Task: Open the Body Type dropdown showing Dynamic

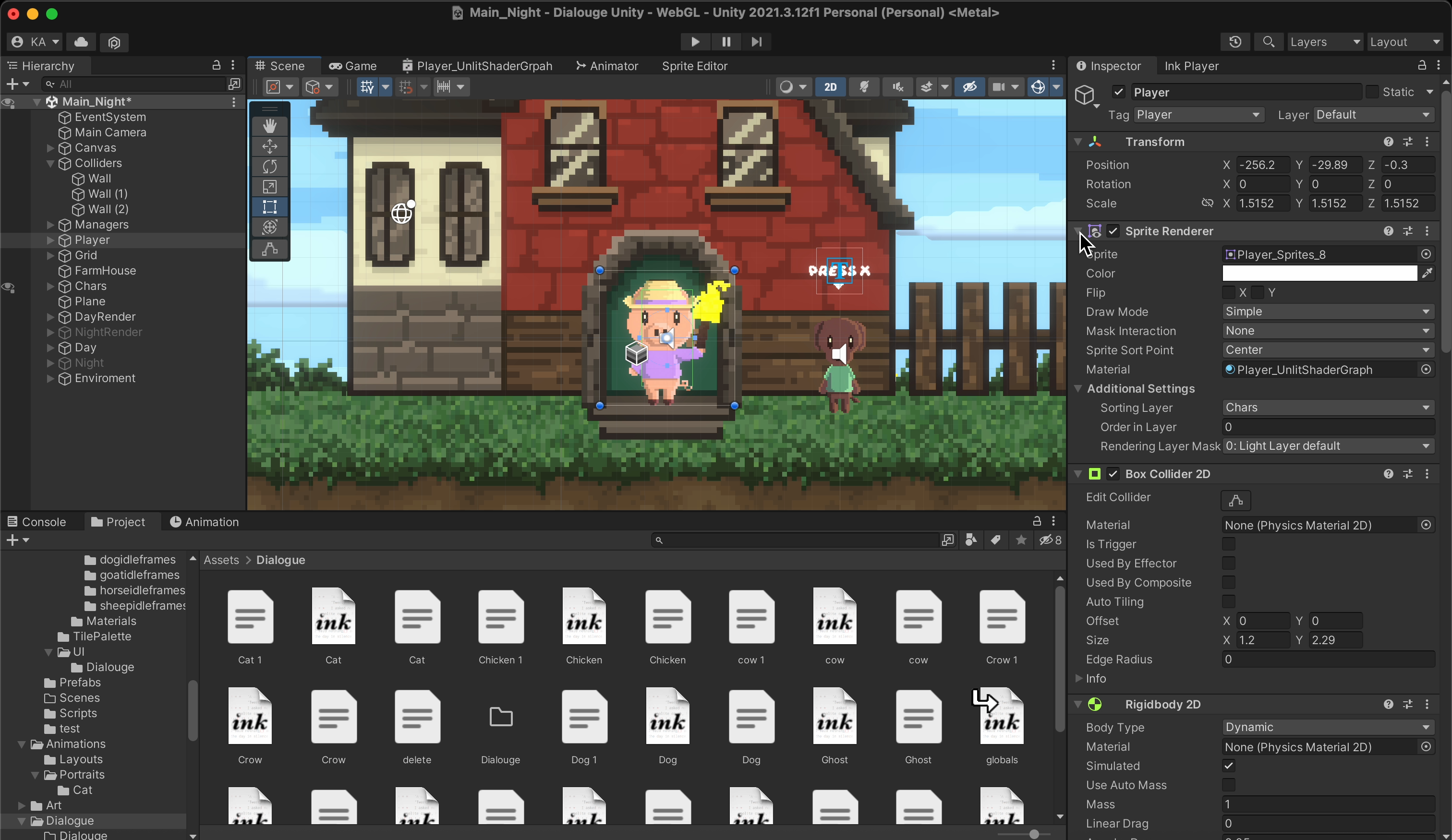Action: point(1328,727)
